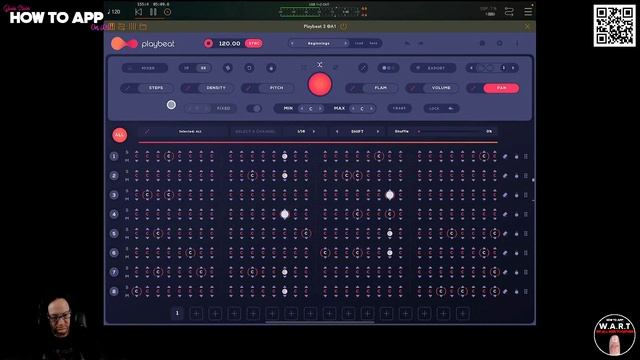Click the pencil icon beside Pitch
This screenshot has width=640, height=360.
coord(249,88)
